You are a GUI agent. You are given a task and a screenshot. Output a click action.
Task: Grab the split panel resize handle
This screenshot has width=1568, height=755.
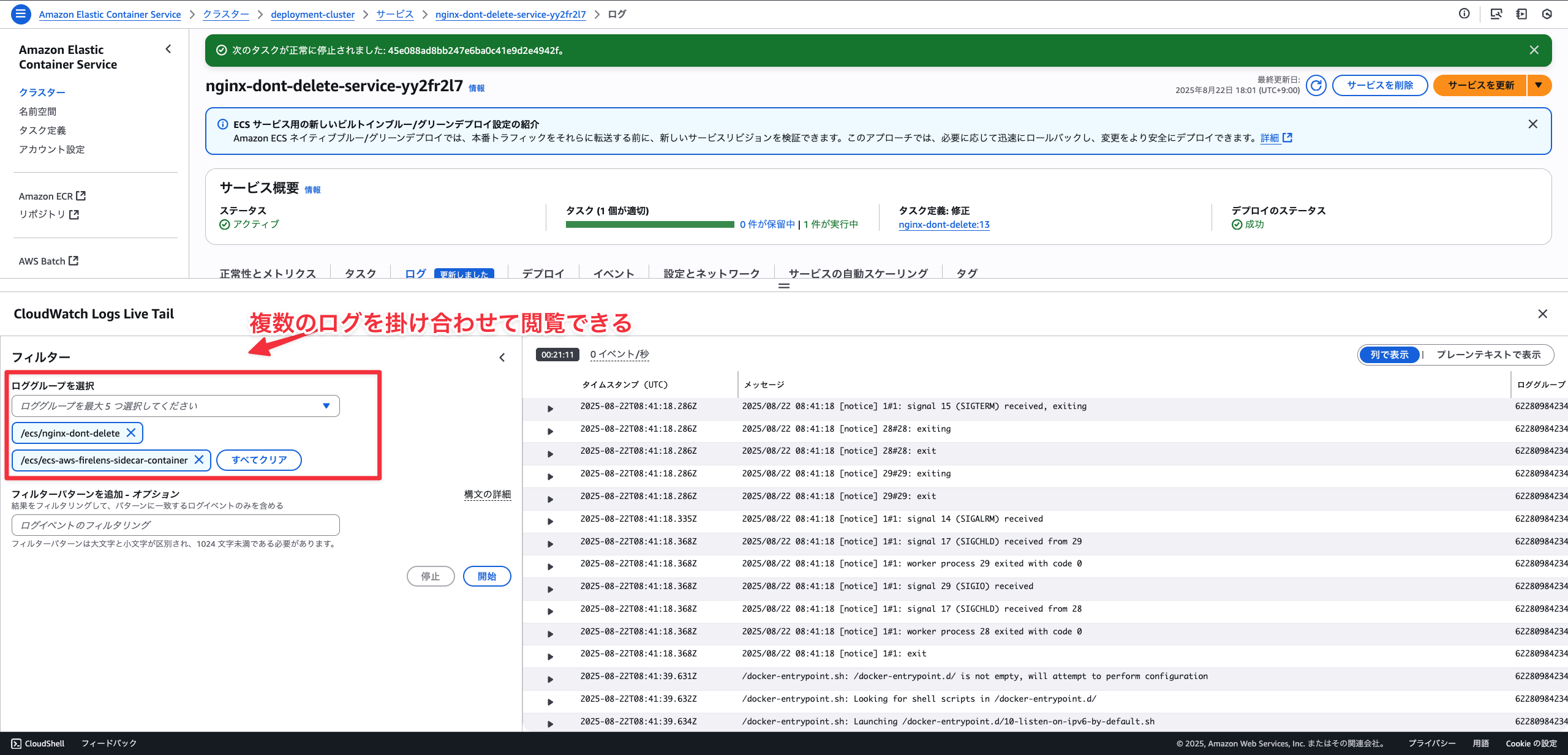click(x=784, y=286)
